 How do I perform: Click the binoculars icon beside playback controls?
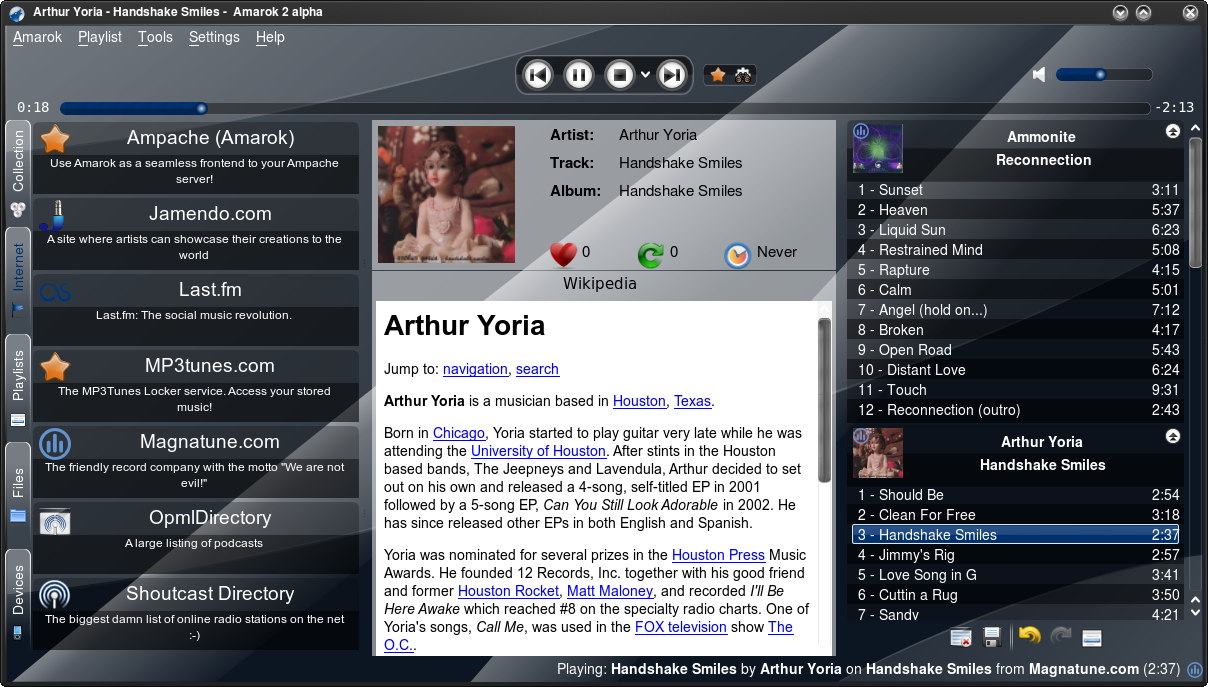(743, 75)
